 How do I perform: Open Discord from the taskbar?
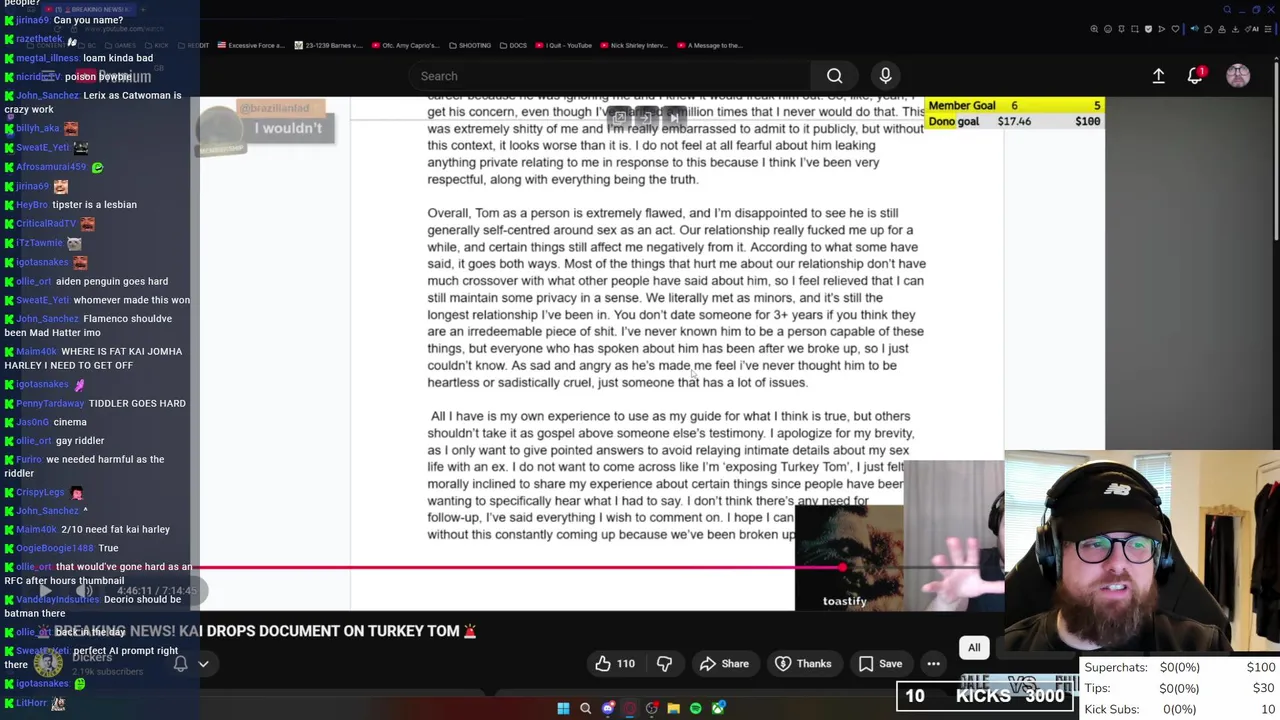coord(608,708)
